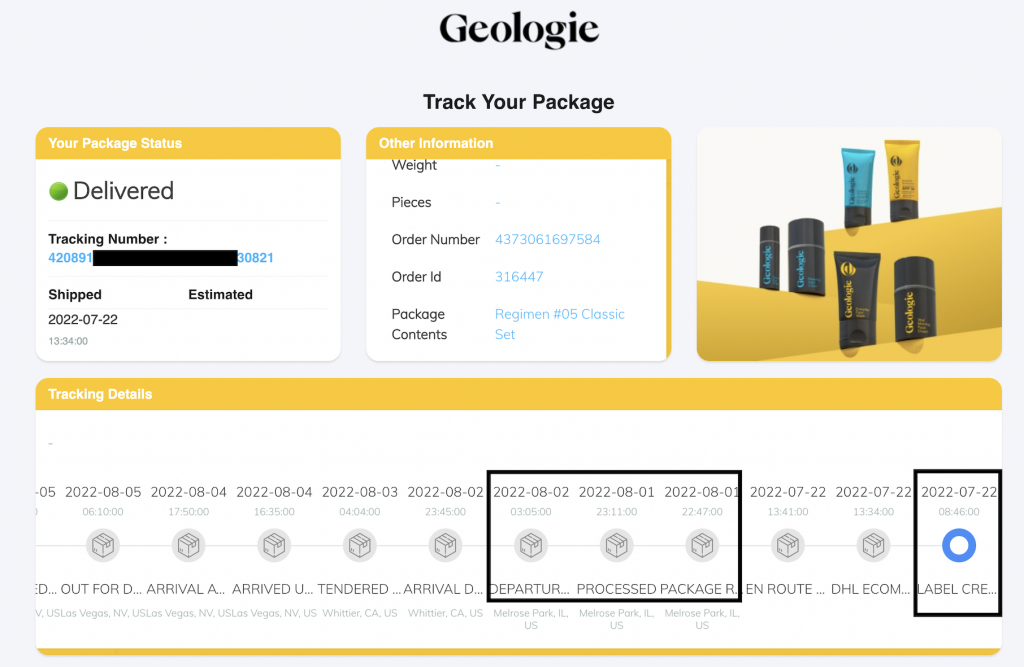This screenshot has height=667, width=1024.
Task: Select the 13:41:00 En Route package icon
Action: click(787, 545)
